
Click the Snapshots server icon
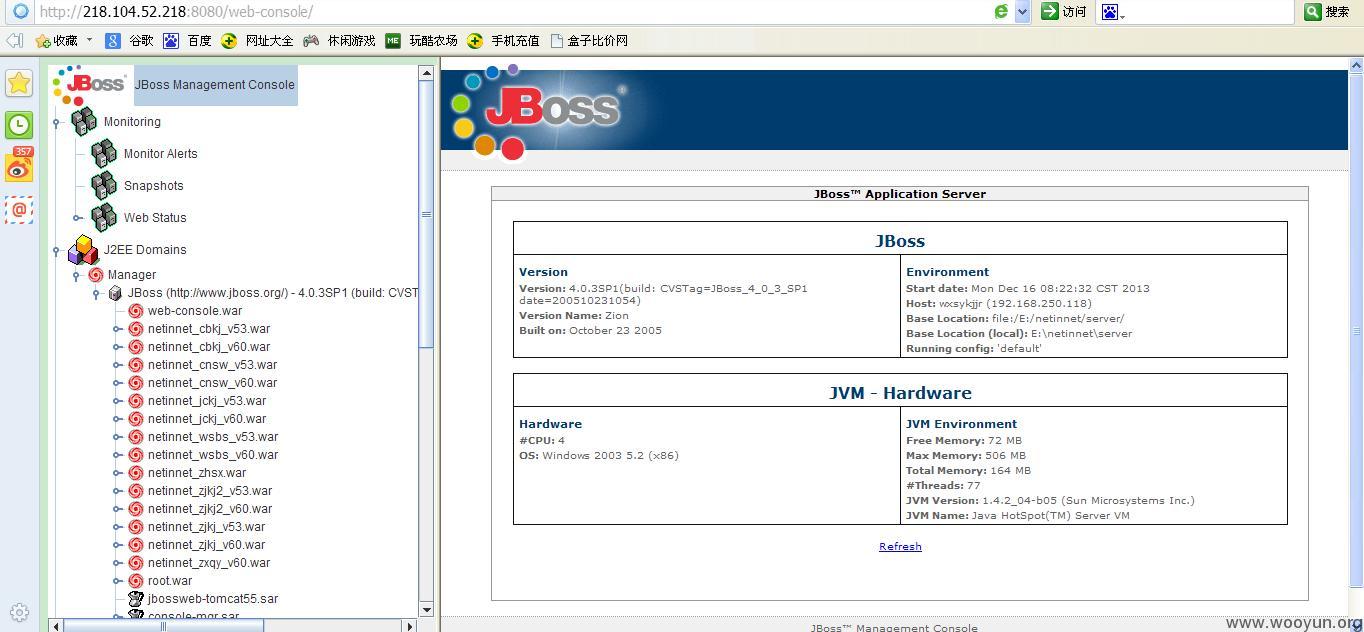click(104, 185)
